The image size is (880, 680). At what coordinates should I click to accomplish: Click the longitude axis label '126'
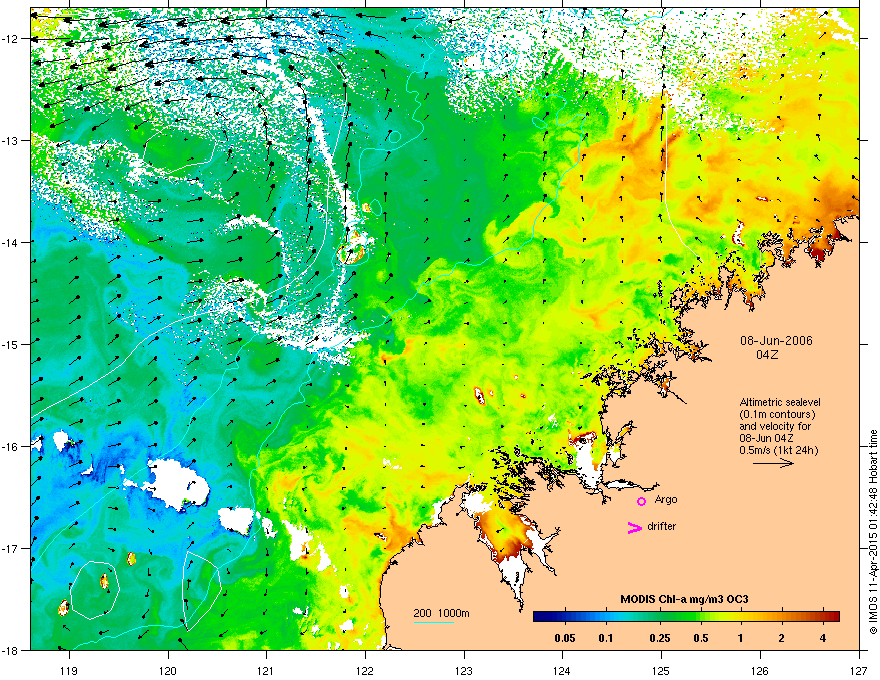point(760,670)
